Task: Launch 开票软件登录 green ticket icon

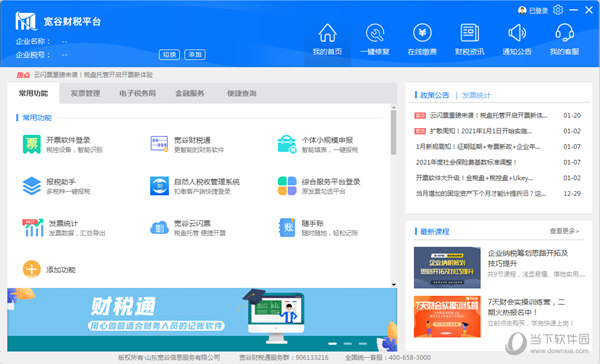Action: pyautogui.click(x=32, y=144)
